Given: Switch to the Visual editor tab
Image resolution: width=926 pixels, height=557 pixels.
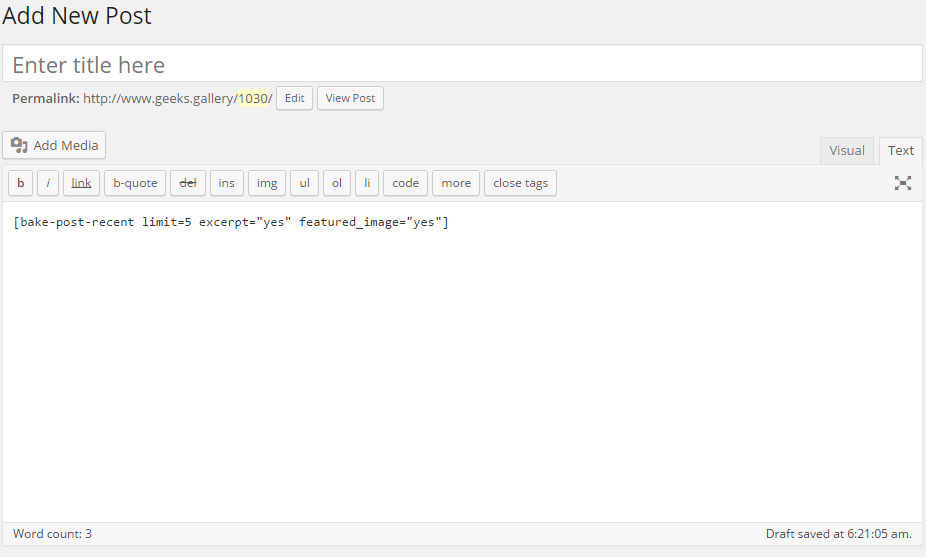Looking at the screenshot, I should [x=847, y=151].
